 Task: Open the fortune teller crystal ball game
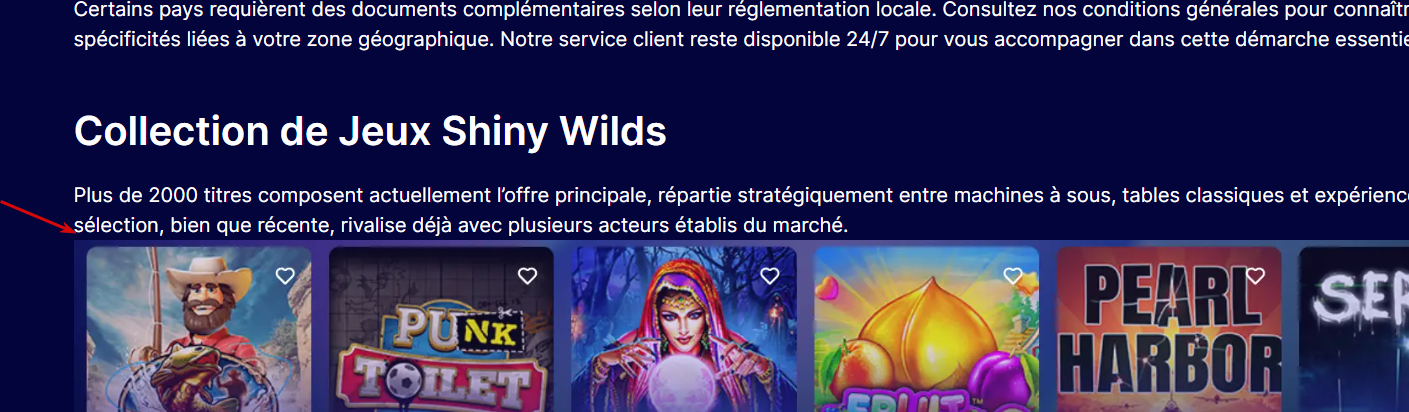point(684,329)
